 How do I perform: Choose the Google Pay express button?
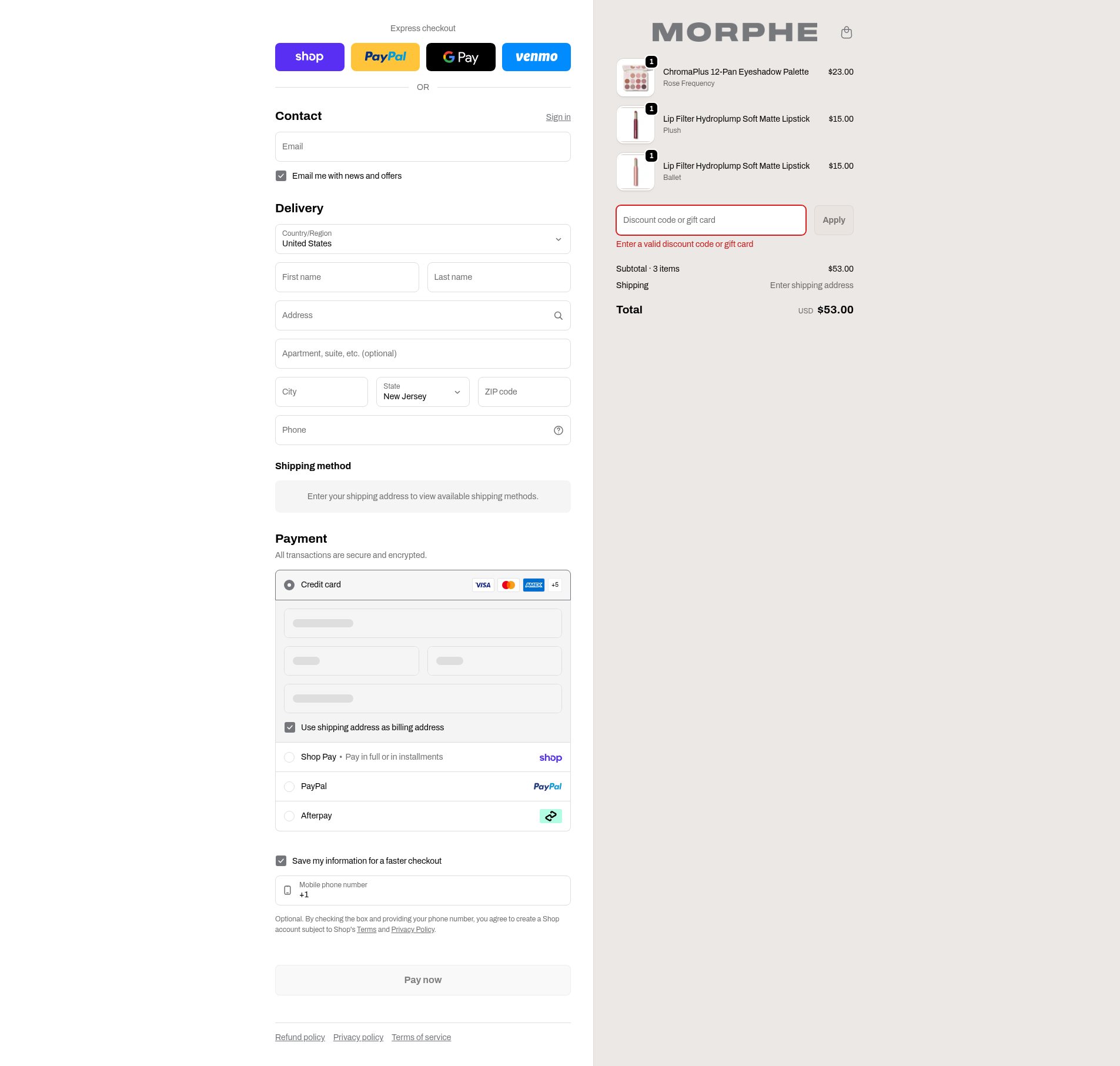point(460,57)
